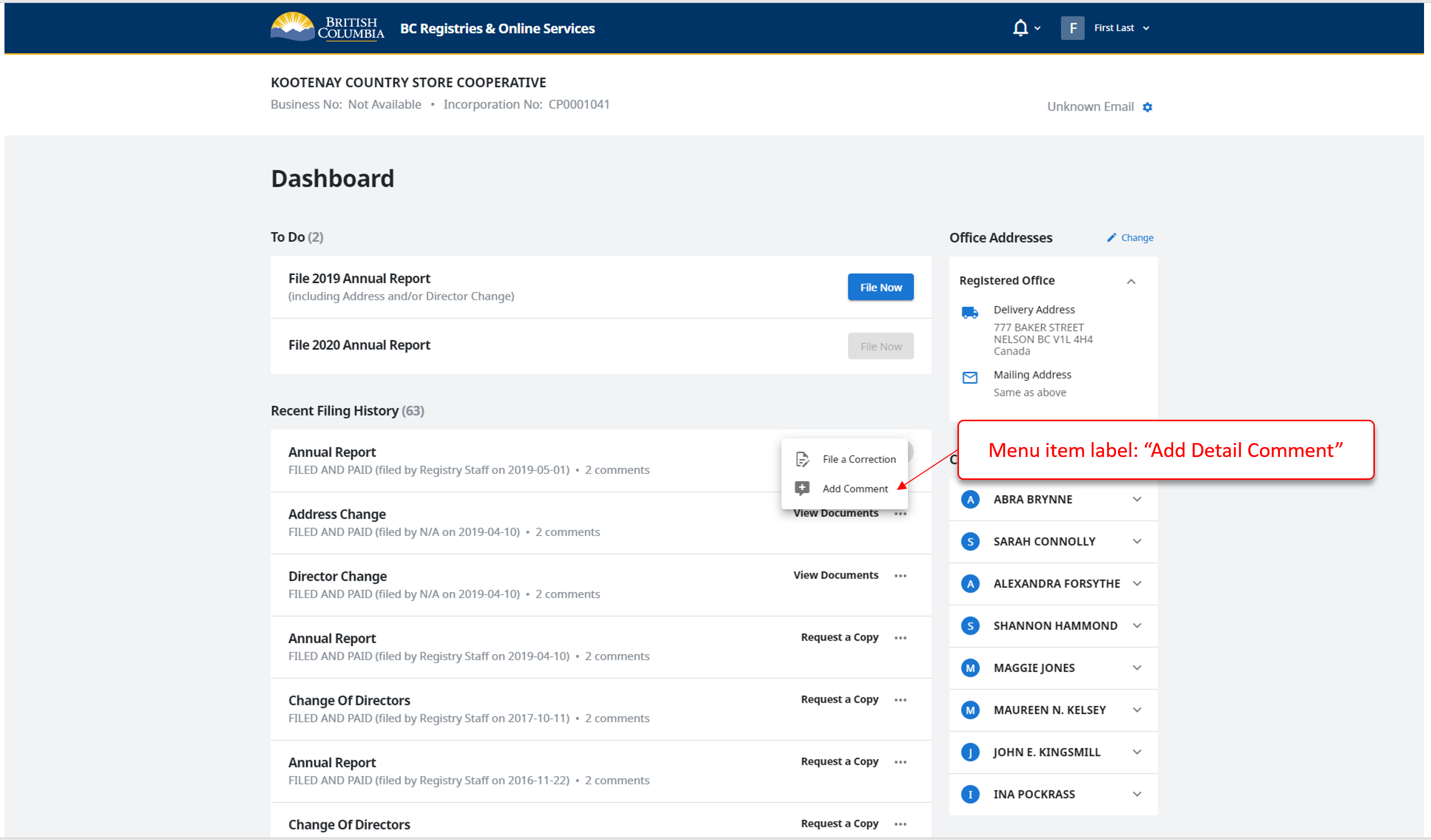Click John E. Kingsmill avatar icon
1431x840 pixels.
click(x=970, y=752)
